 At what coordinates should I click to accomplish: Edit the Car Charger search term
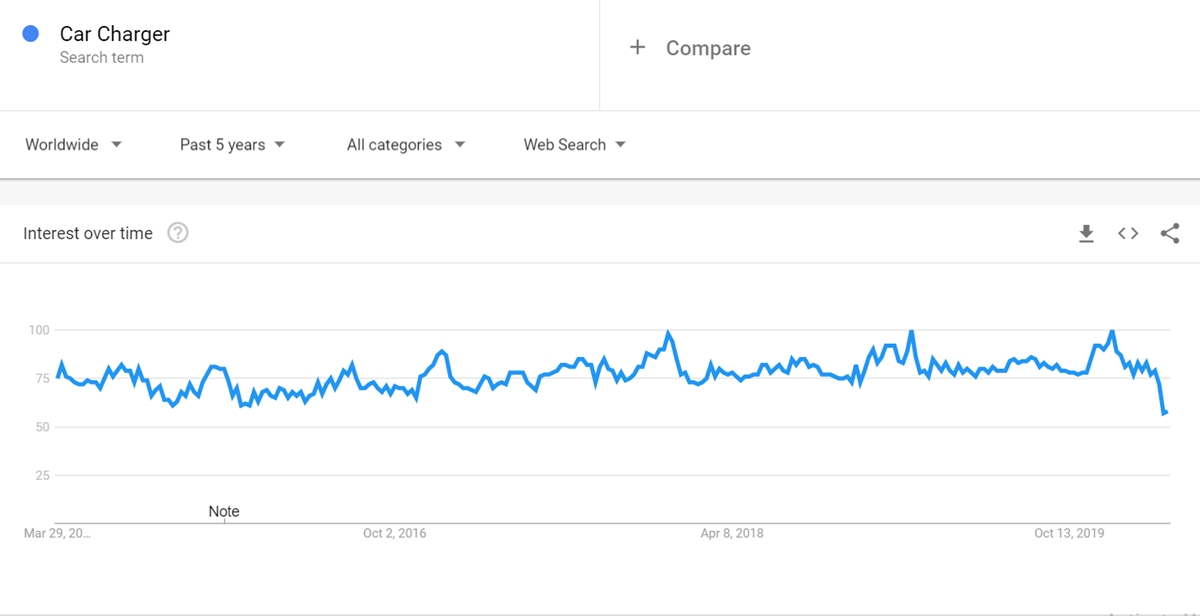pyautogui.click(x=115, y=34)
